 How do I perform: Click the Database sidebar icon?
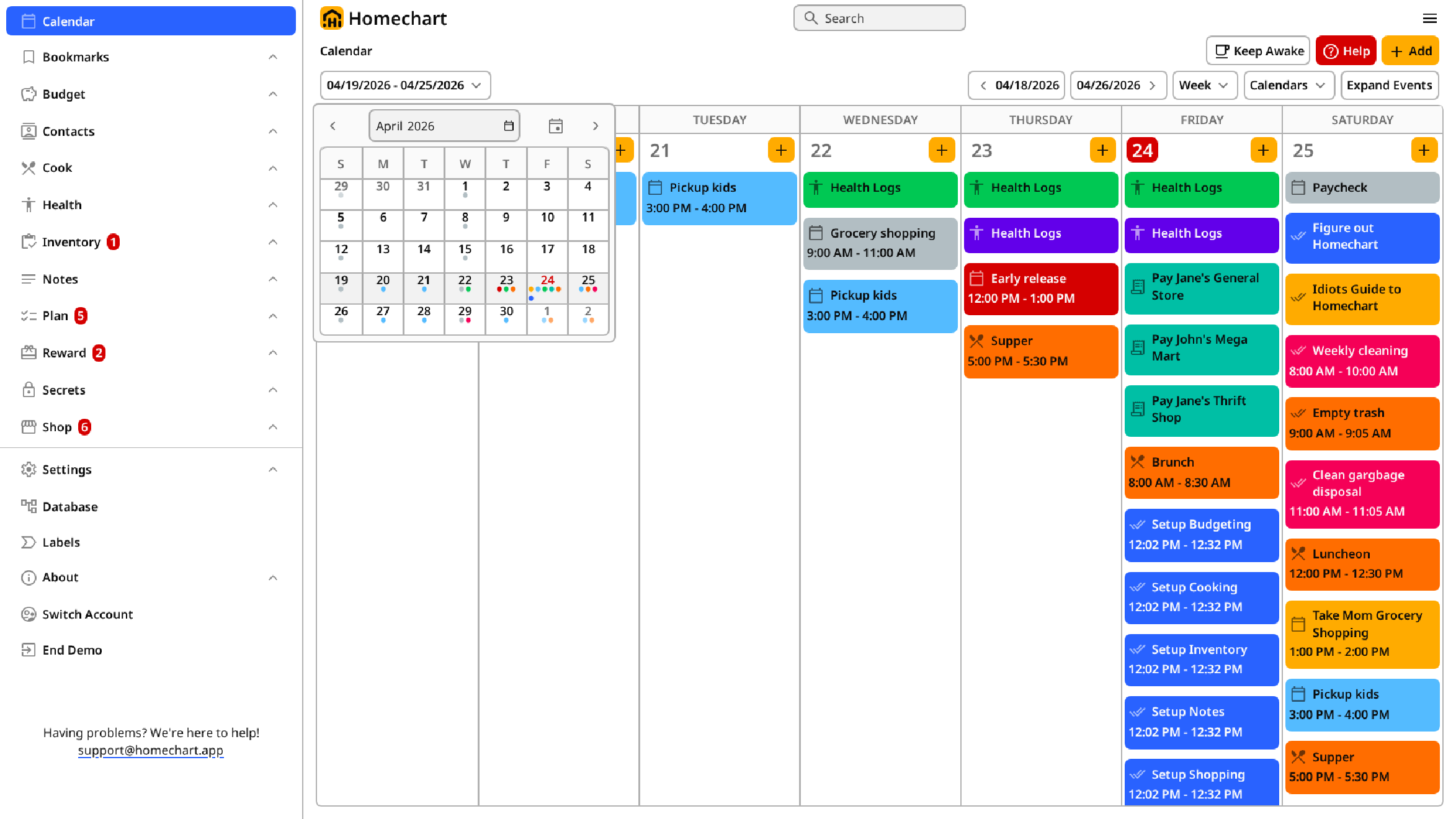tap(28, 506)
